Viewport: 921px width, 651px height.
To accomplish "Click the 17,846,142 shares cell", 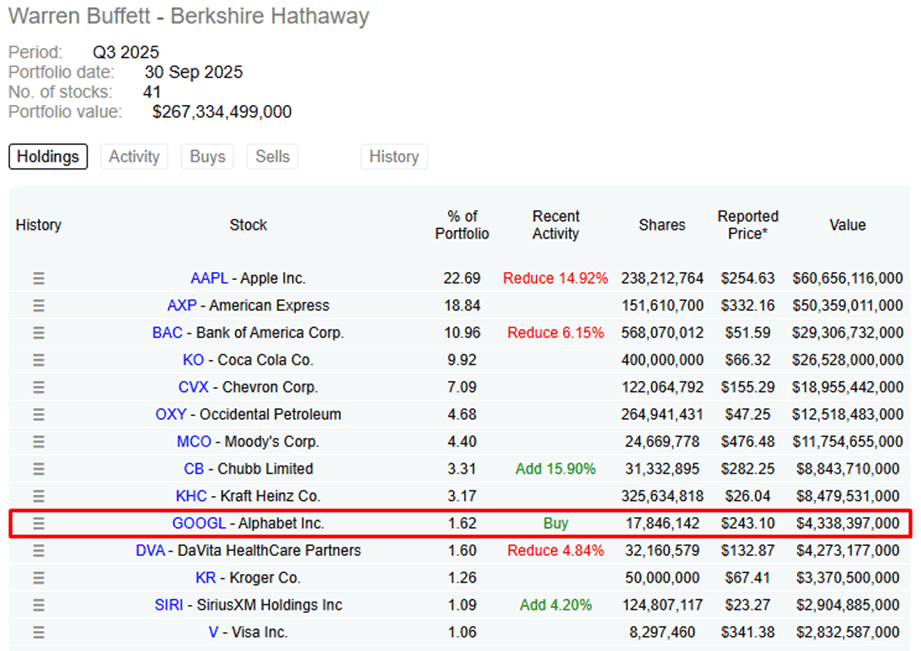I will pos(662,524).
